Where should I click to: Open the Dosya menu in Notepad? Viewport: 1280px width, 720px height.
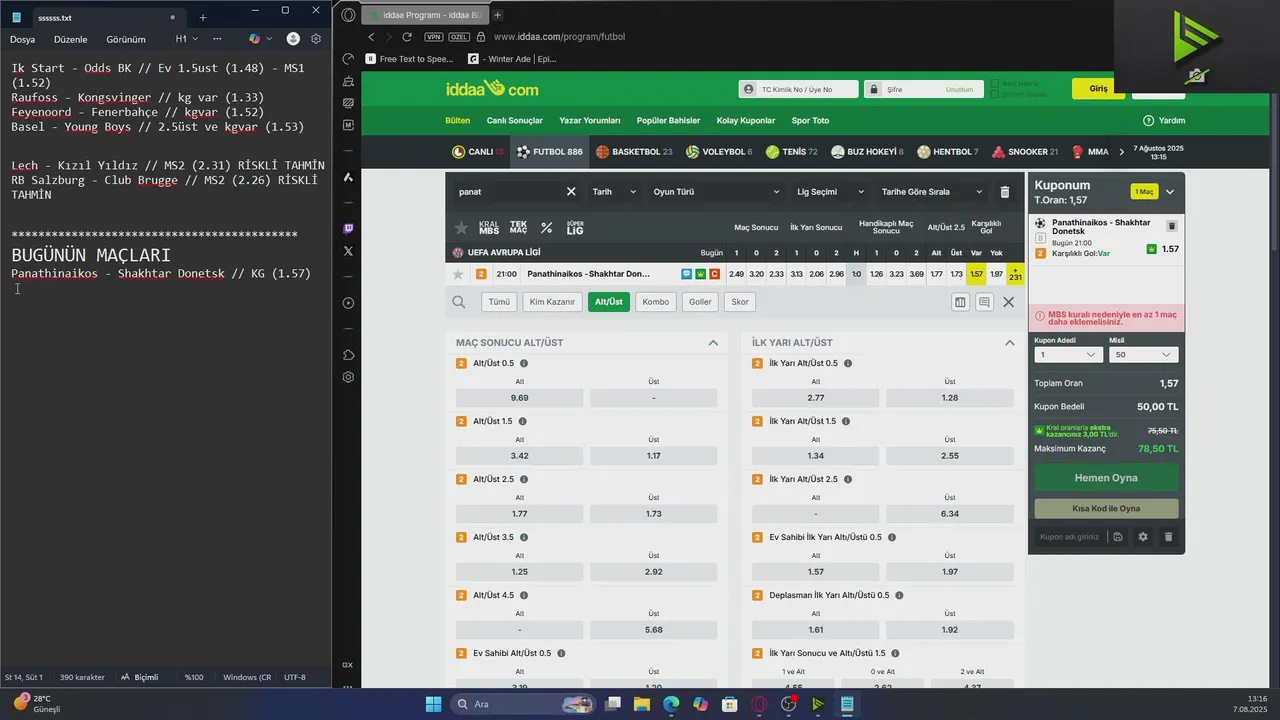(22, 40)
